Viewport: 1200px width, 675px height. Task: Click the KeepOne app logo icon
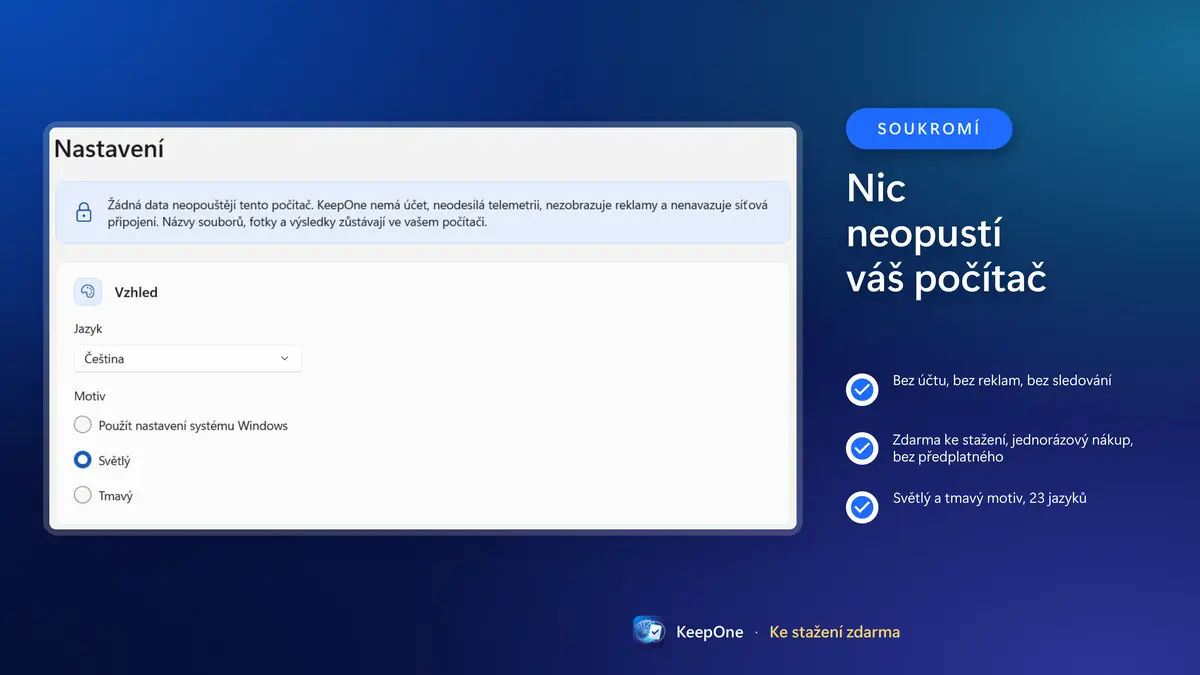(649, 631)
